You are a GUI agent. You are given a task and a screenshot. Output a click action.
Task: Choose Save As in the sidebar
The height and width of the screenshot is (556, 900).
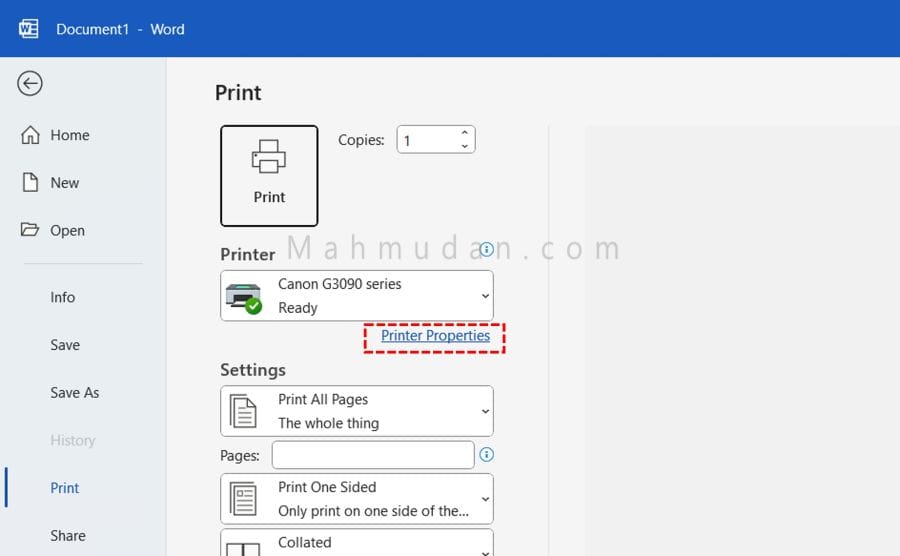tap(75, 393)
